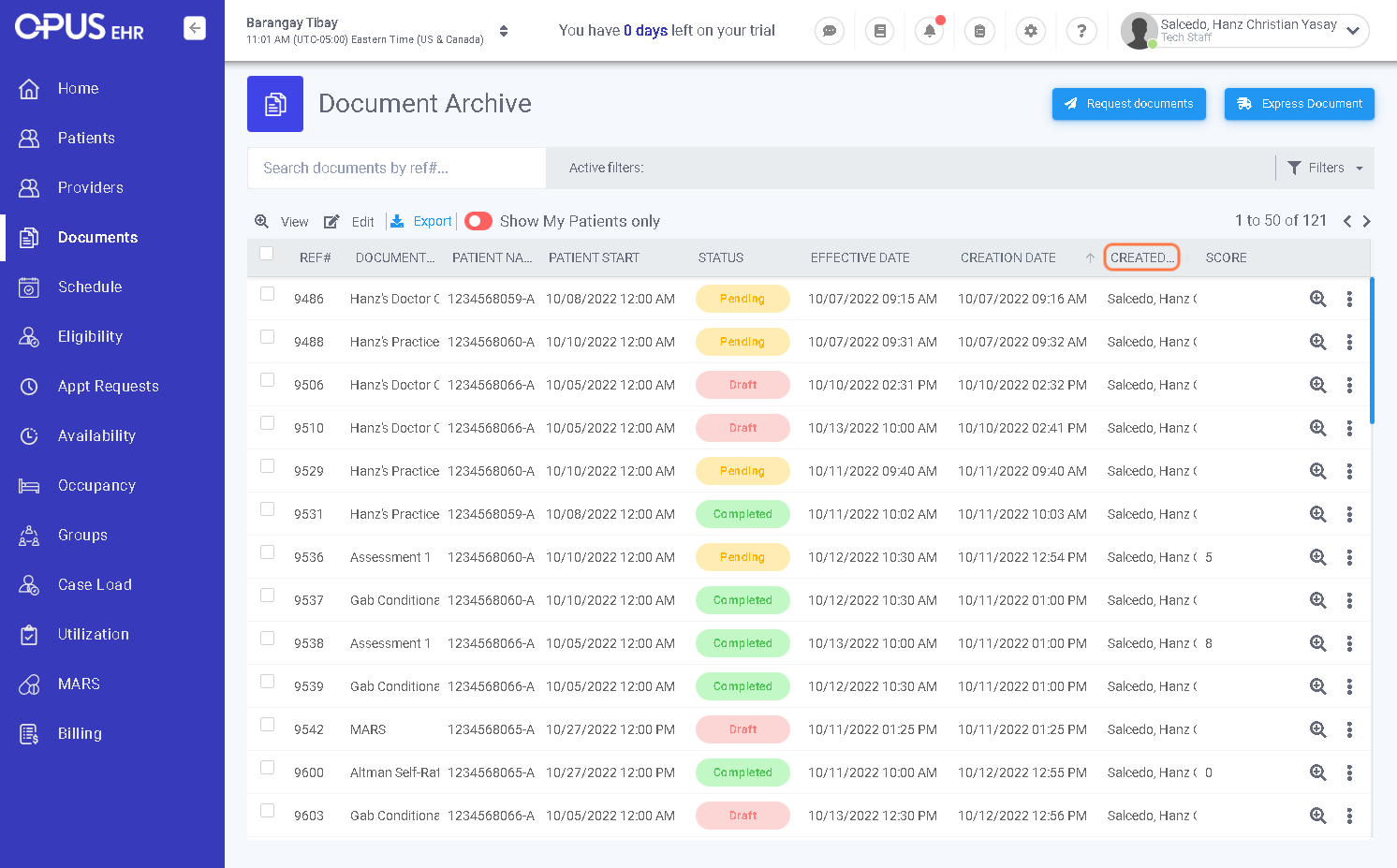
Task: Open the clipboard icon in top bar
Action: click(979, 31)
